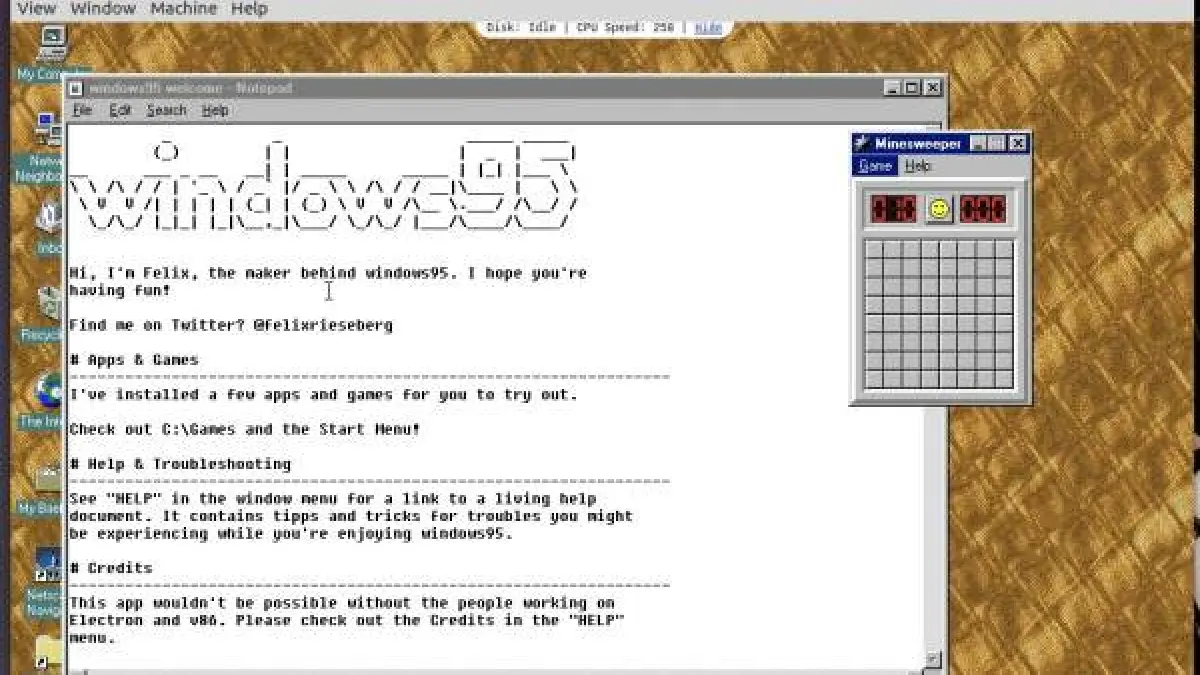Click The Internet desktop icon
This screenshot has height=675, width=1200.
tap(47, 392)
